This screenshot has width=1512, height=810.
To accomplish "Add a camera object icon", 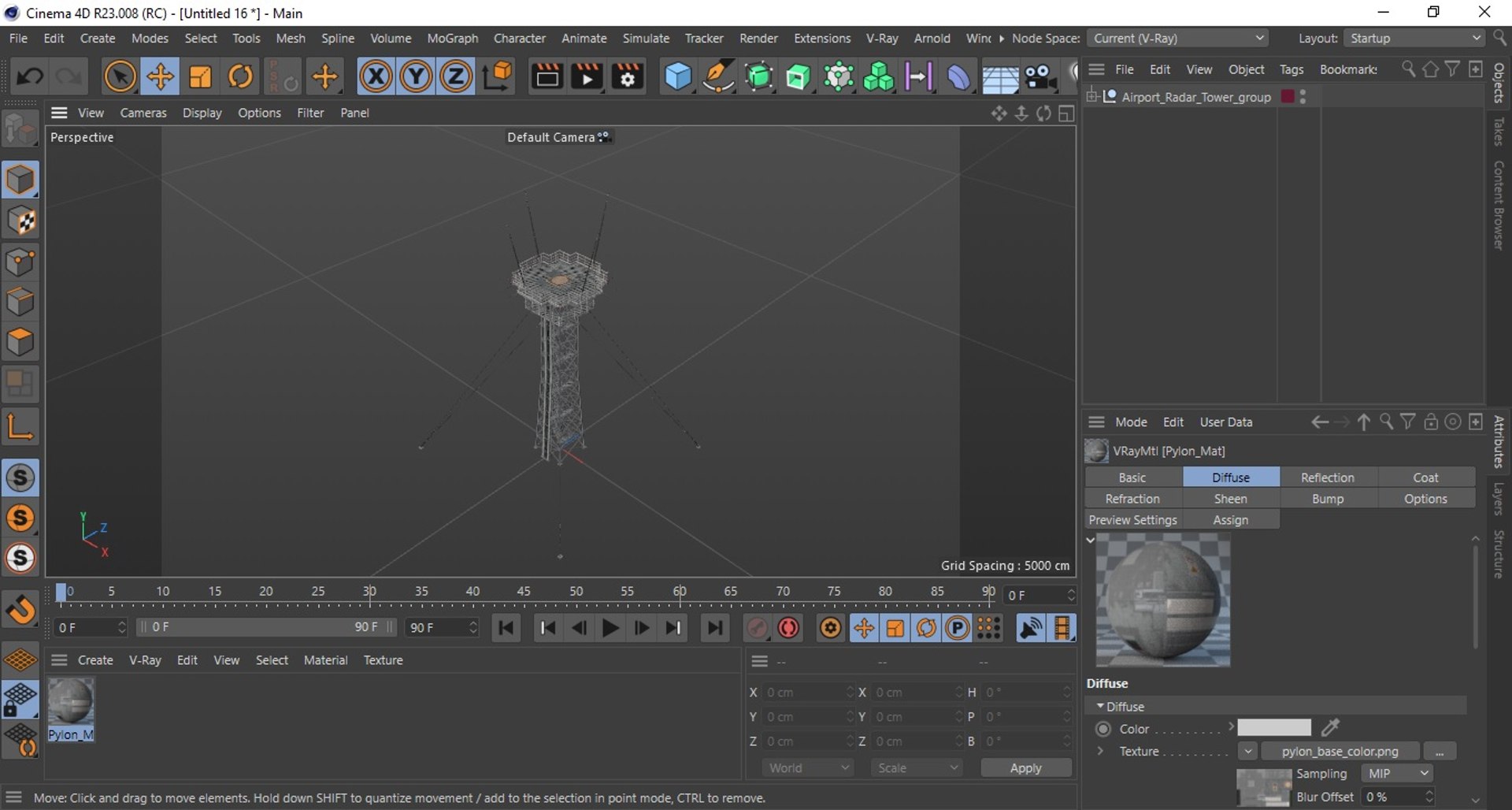I will point(1039,76).
